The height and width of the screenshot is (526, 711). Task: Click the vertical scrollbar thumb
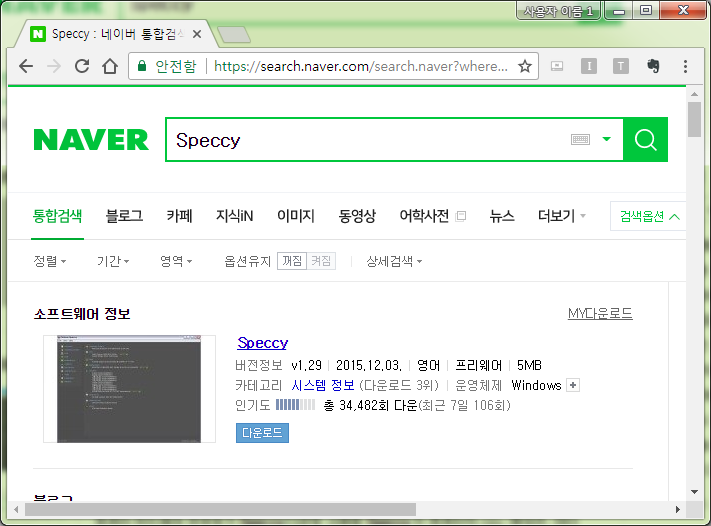coord(694,119)
